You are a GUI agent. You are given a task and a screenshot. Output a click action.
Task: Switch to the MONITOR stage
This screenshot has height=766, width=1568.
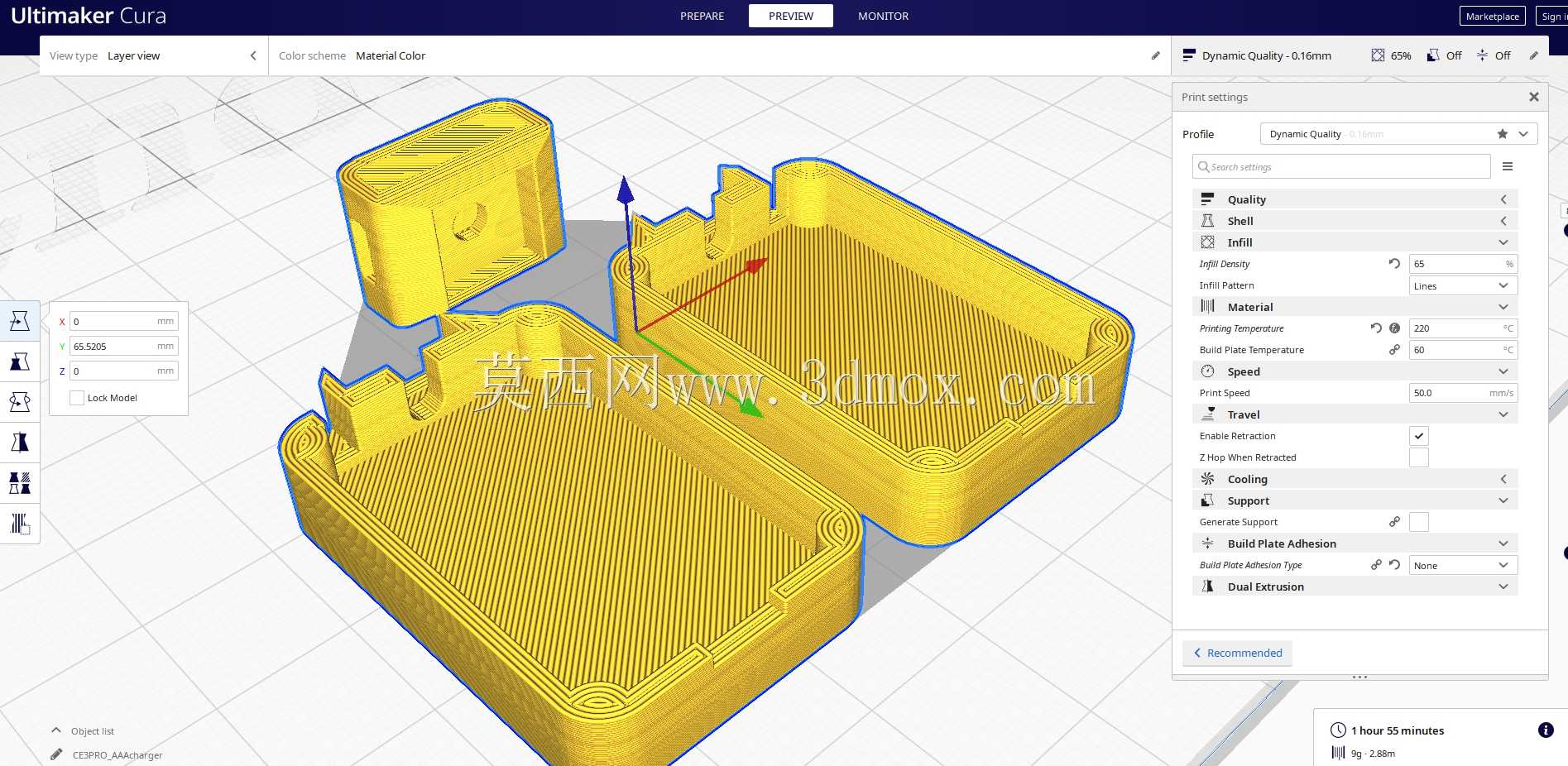click(x=883, y=16)
